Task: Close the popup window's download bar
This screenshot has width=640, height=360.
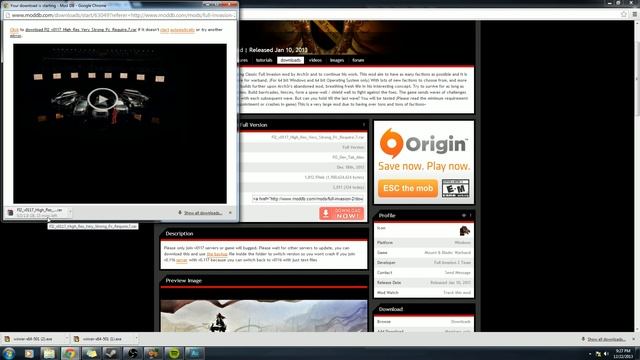Action: click(230, 213)
